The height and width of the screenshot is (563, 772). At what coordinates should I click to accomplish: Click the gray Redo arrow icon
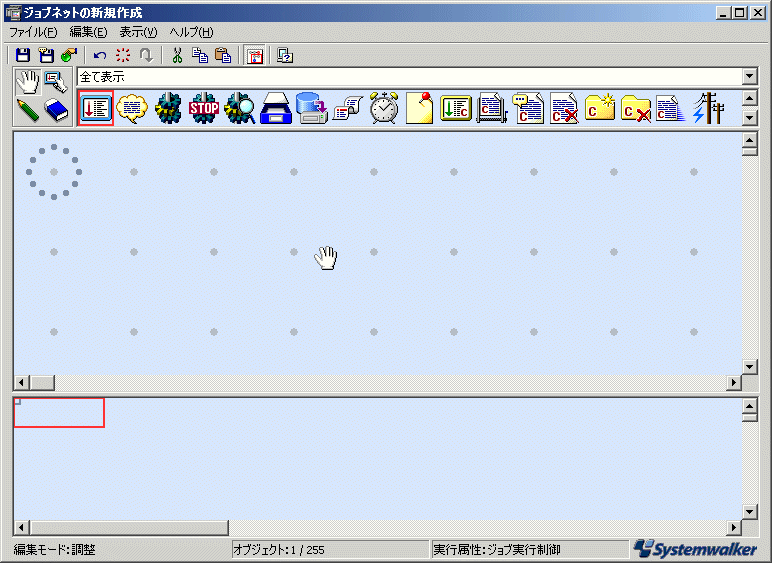point(146,55)
